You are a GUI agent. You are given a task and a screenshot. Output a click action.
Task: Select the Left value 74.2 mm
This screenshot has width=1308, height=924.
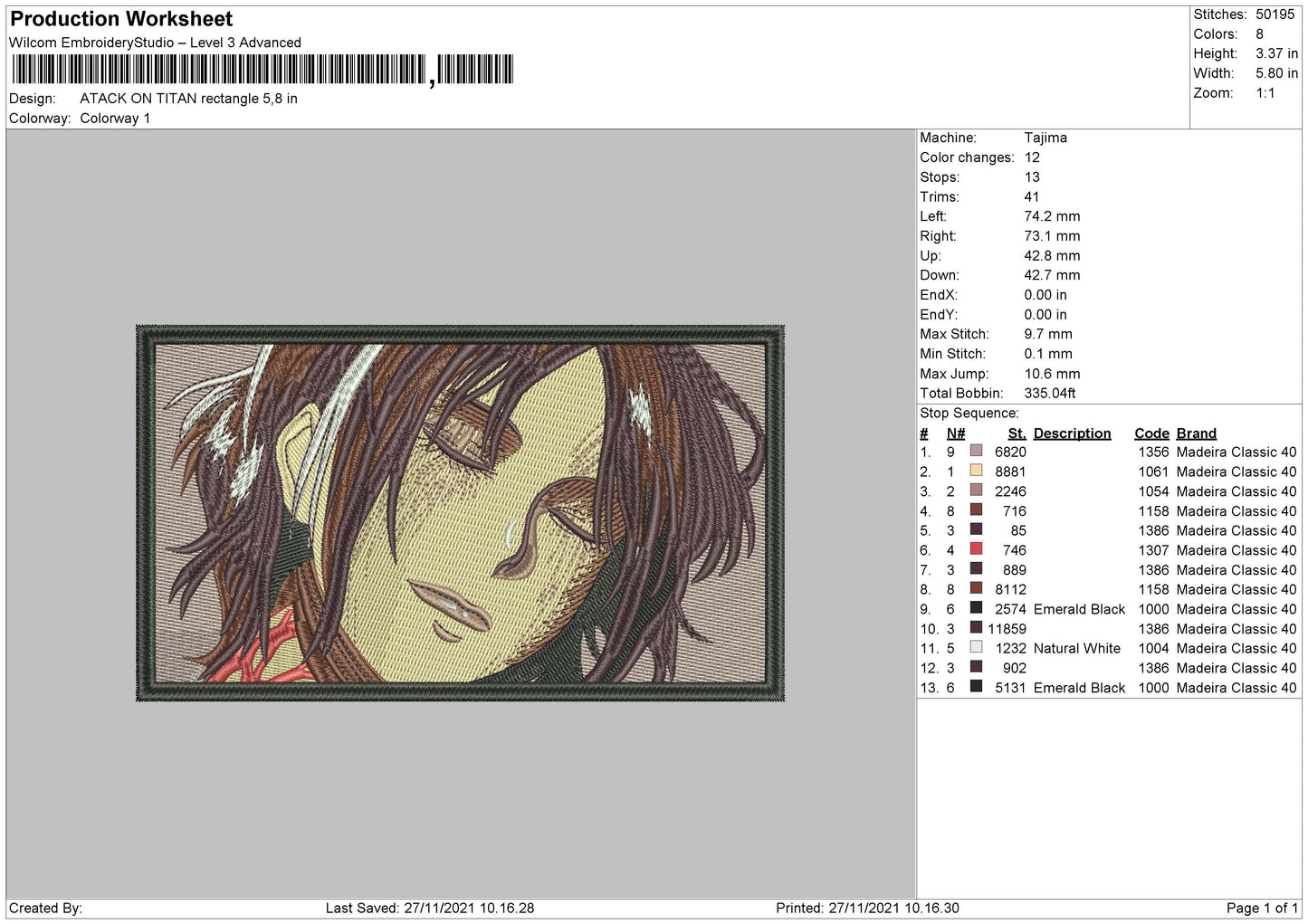point(1052,216)
